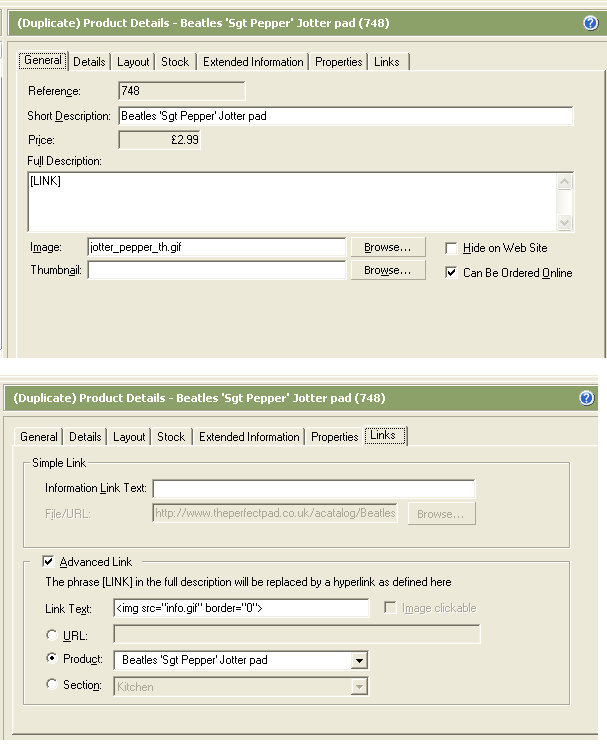607x744 pixels.
Task: Click the help icon in bottom dialog header
Action: tap(587, 398)
